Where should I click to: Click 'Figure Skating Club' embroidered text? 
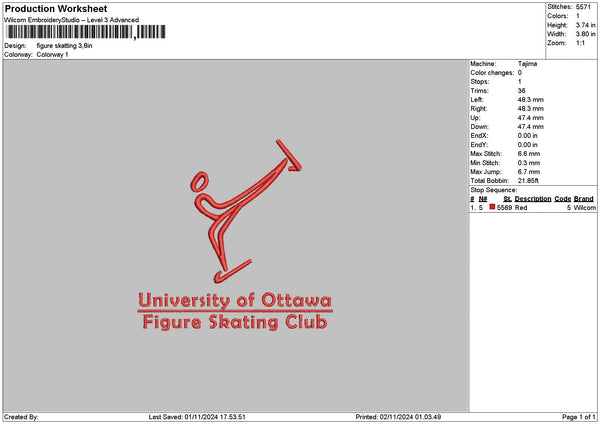[x=235, y=322]
